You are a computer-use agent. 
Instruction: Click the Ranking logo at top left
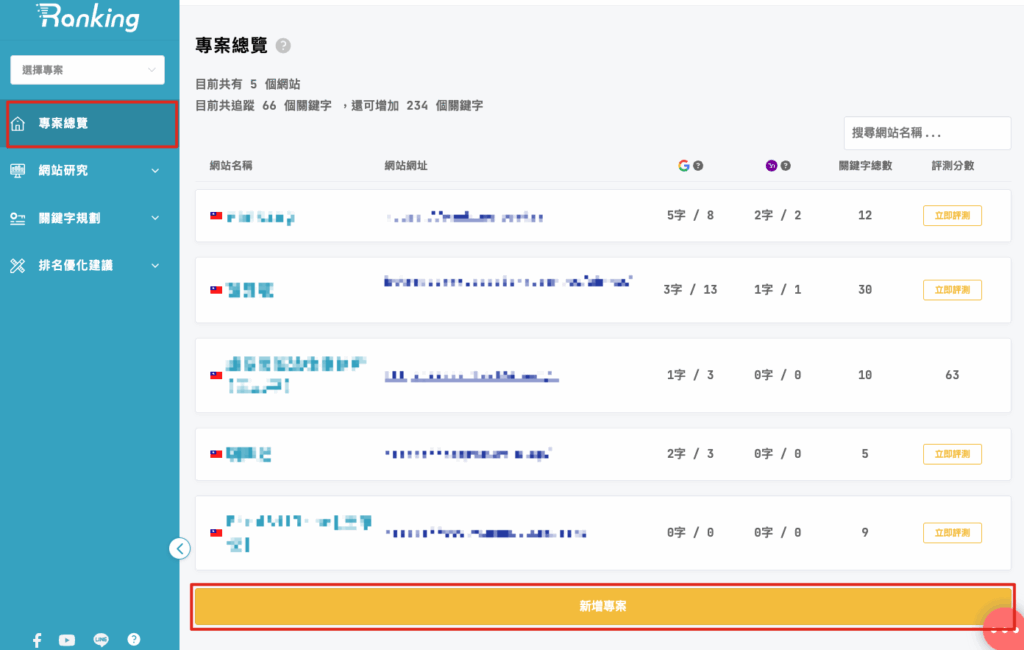tap(88, 18)
